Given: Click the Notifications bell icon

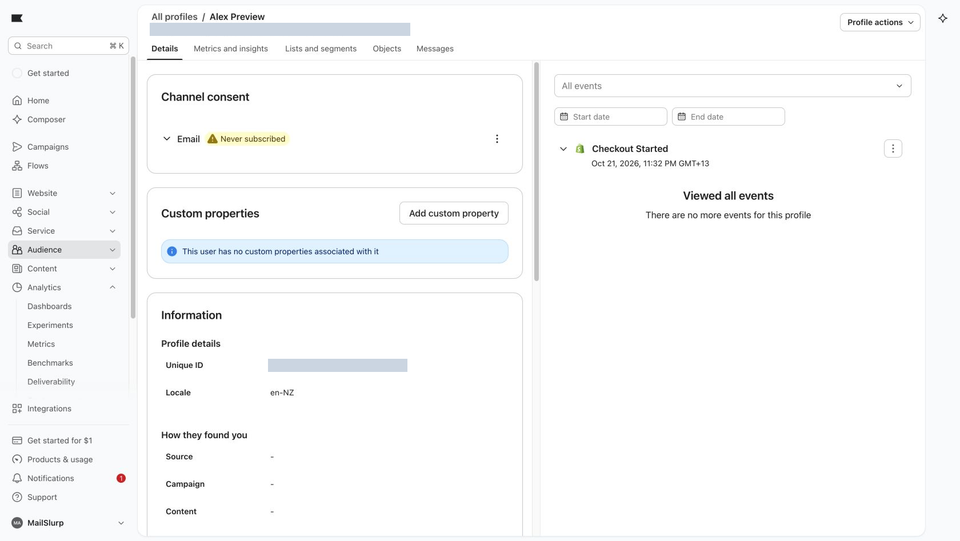Looking at the screenshot, I should tap(17, 479).
